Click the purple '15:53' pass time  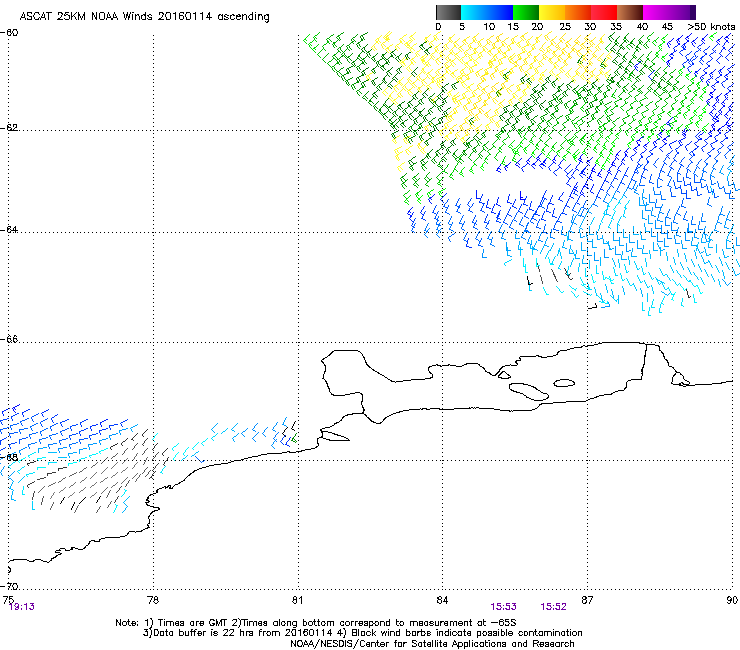504,607
